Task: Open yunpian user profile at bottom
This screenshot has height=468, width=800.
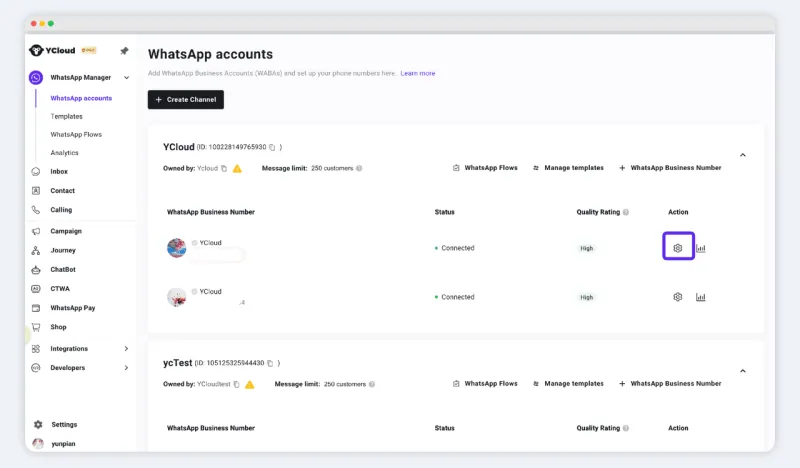Action: coord(54,444)
